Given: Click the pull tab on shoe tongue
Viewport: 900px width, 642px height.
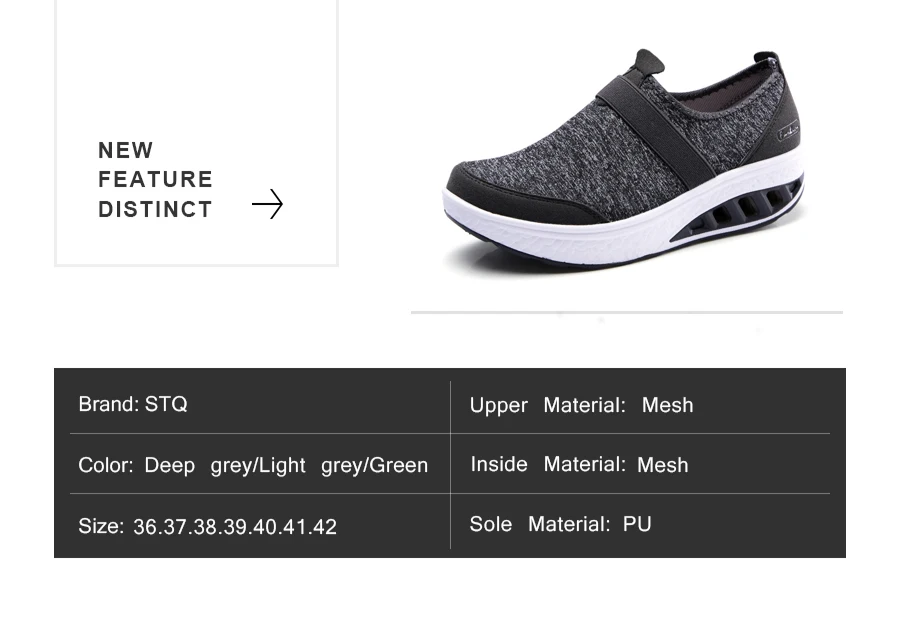Looking at the screenshot, I should coord(649,61).
